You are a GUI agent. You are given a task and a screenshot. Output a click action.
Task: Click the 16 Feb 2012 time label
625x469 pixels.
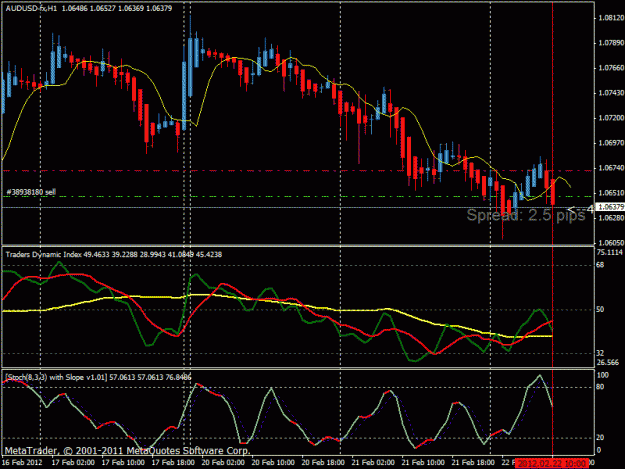[x=22, y=462]
